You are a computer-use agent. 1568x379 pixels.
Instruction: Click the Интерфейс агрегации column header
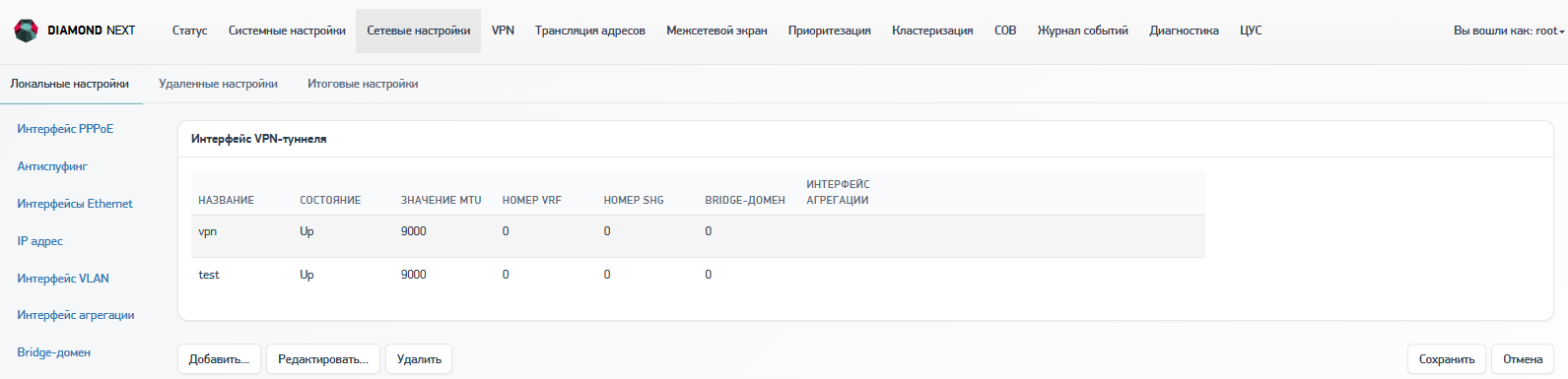(x=838, y=192)
